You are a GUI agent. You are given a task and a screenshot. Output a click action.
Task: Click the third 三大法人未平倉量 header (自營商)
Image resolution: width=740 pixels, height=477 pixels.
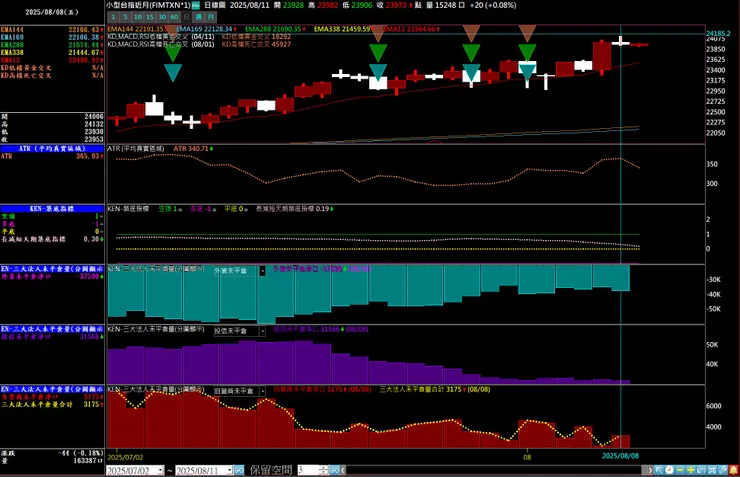click(x=52, y=389)
